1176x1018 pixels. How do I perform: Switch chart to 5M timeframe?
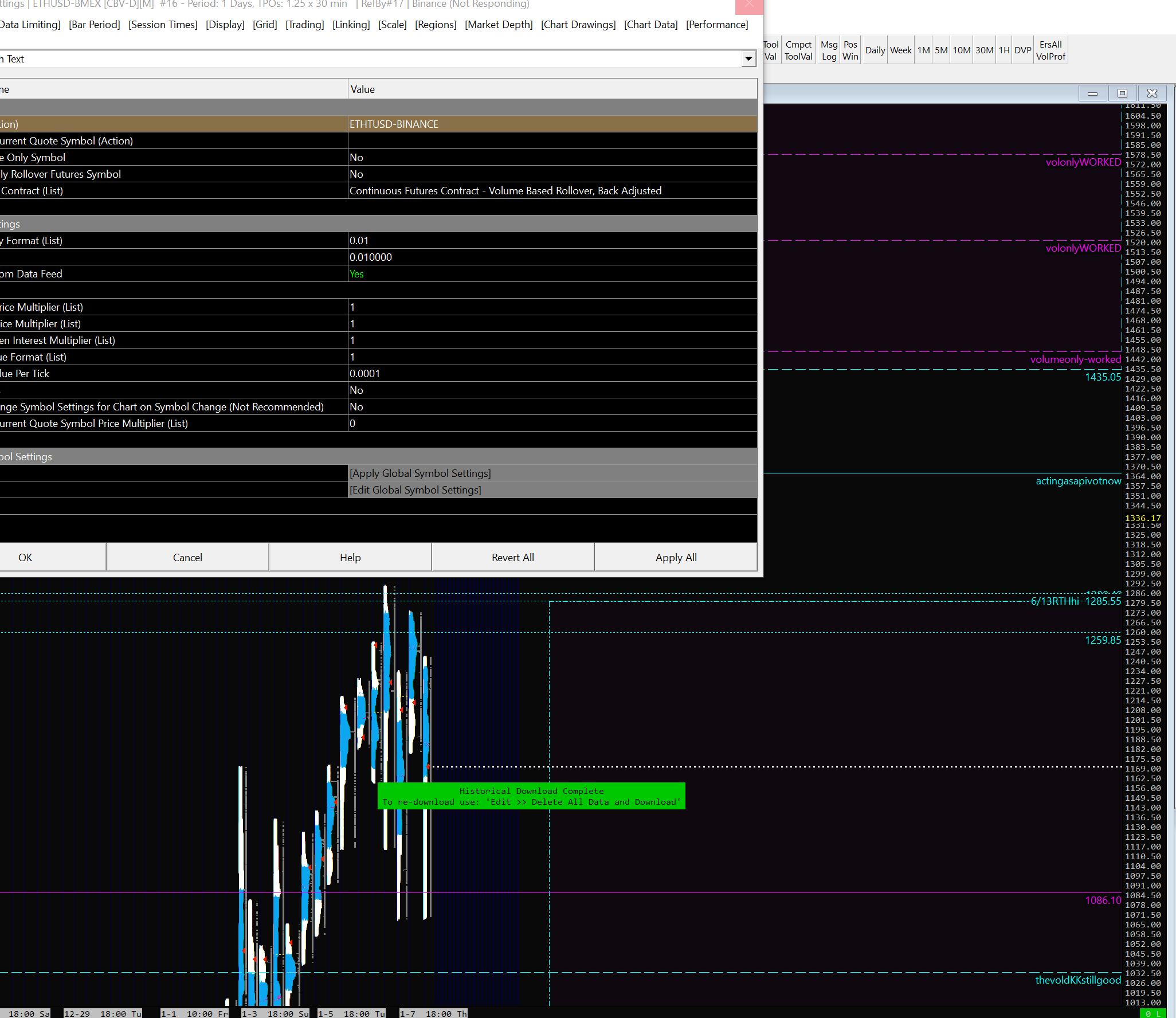coord(941,50)
